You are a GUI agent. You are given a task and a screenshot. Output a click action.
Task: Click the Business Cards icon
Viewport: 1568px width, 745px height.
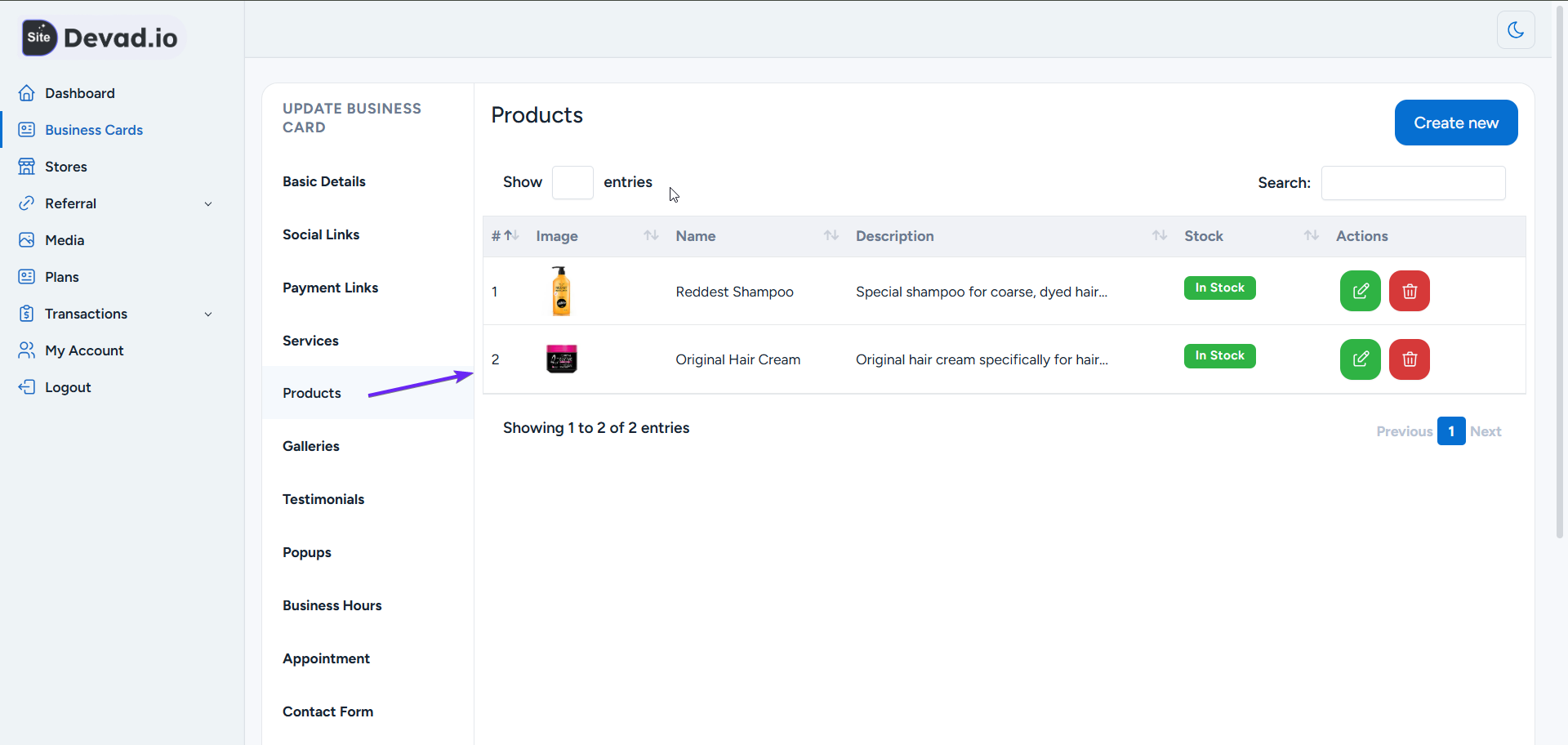[x=27, y=129]
